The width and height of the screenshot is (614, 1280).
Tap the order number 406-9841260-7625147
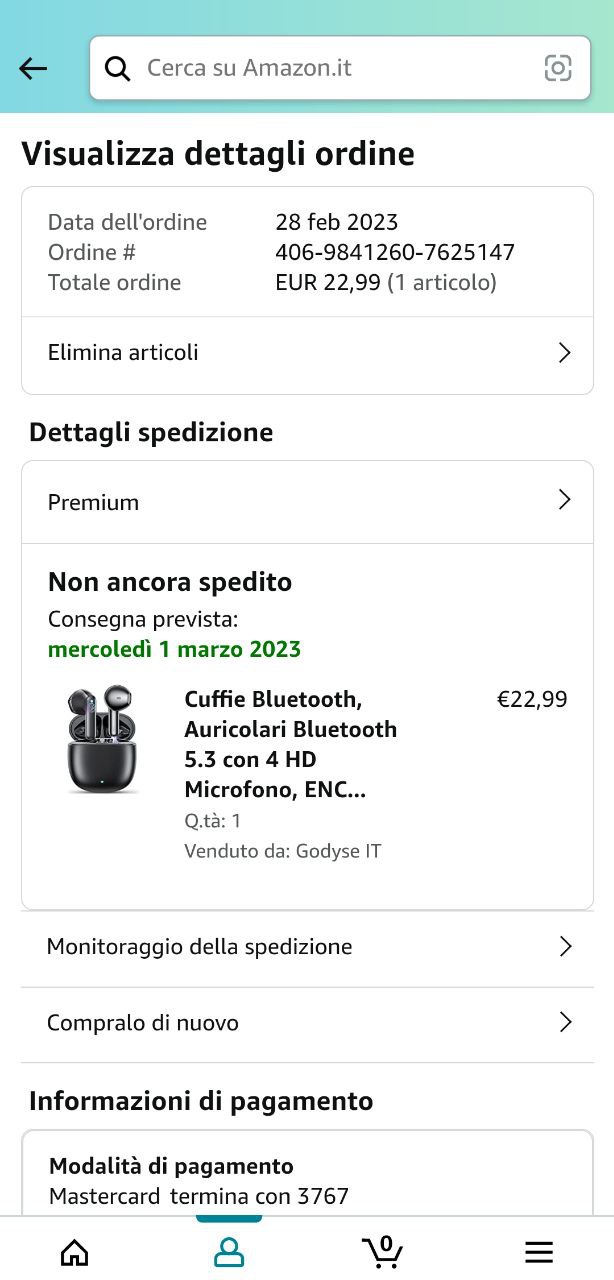pos(395,252)
